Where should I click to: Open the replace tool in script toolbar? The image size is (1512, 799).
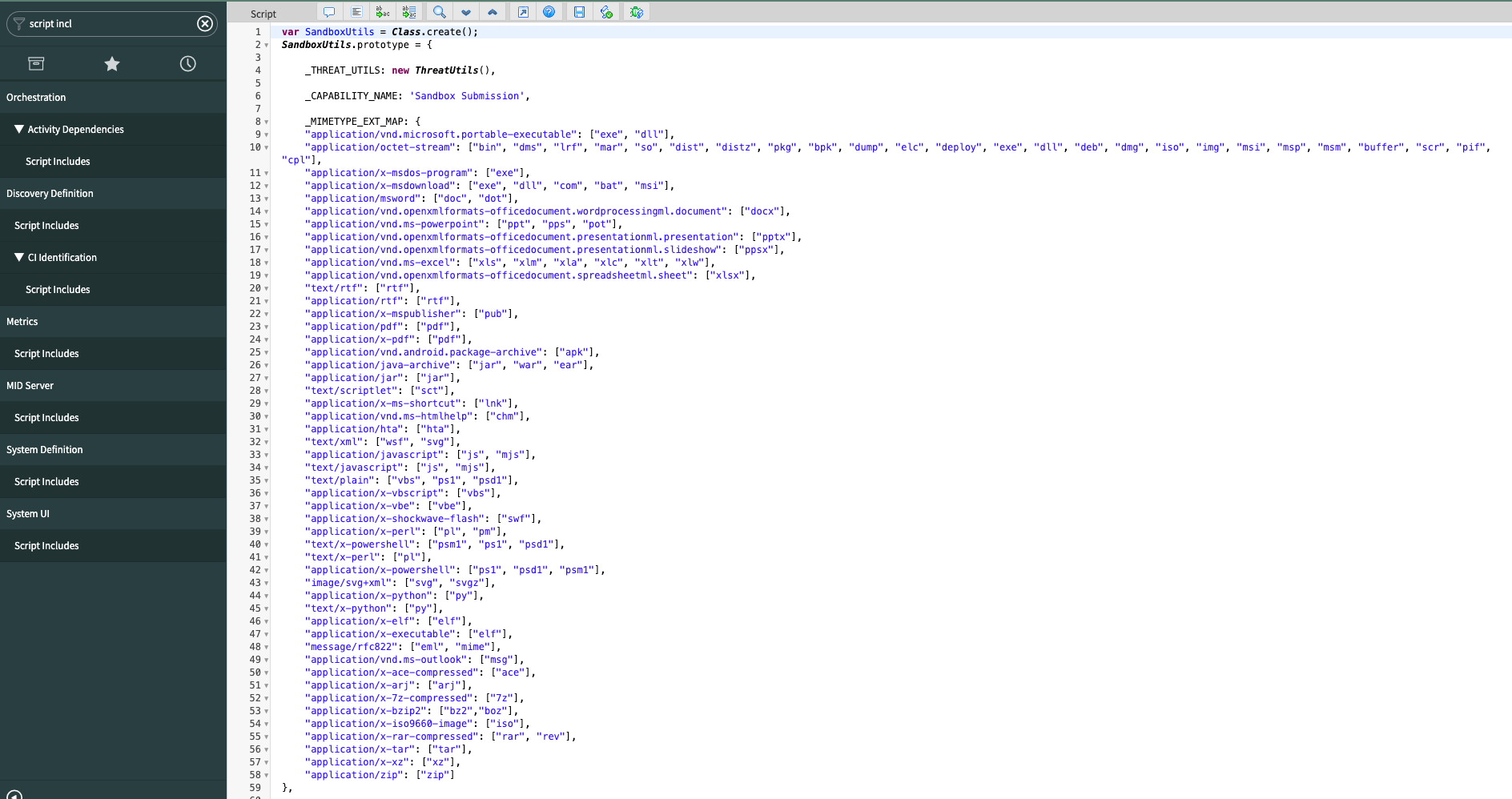click(383, 12)
